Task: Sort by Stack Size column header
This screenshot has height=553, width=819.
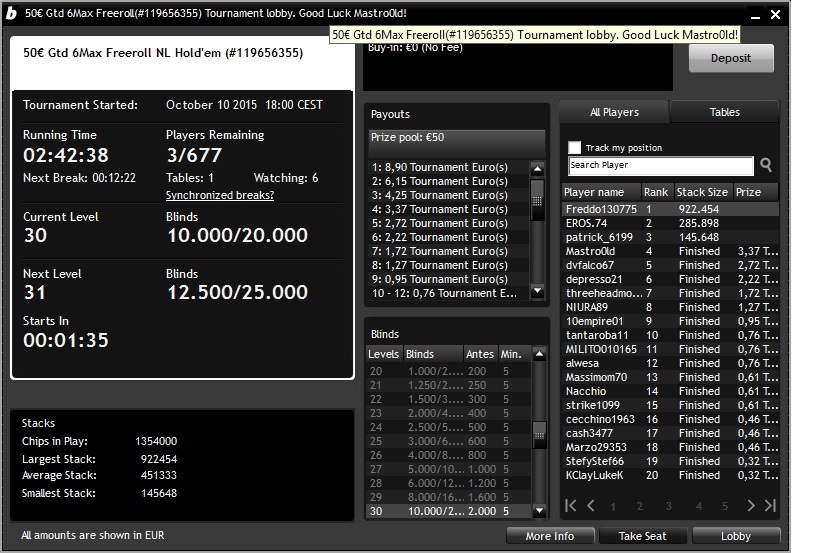Action: click(702, 192)
